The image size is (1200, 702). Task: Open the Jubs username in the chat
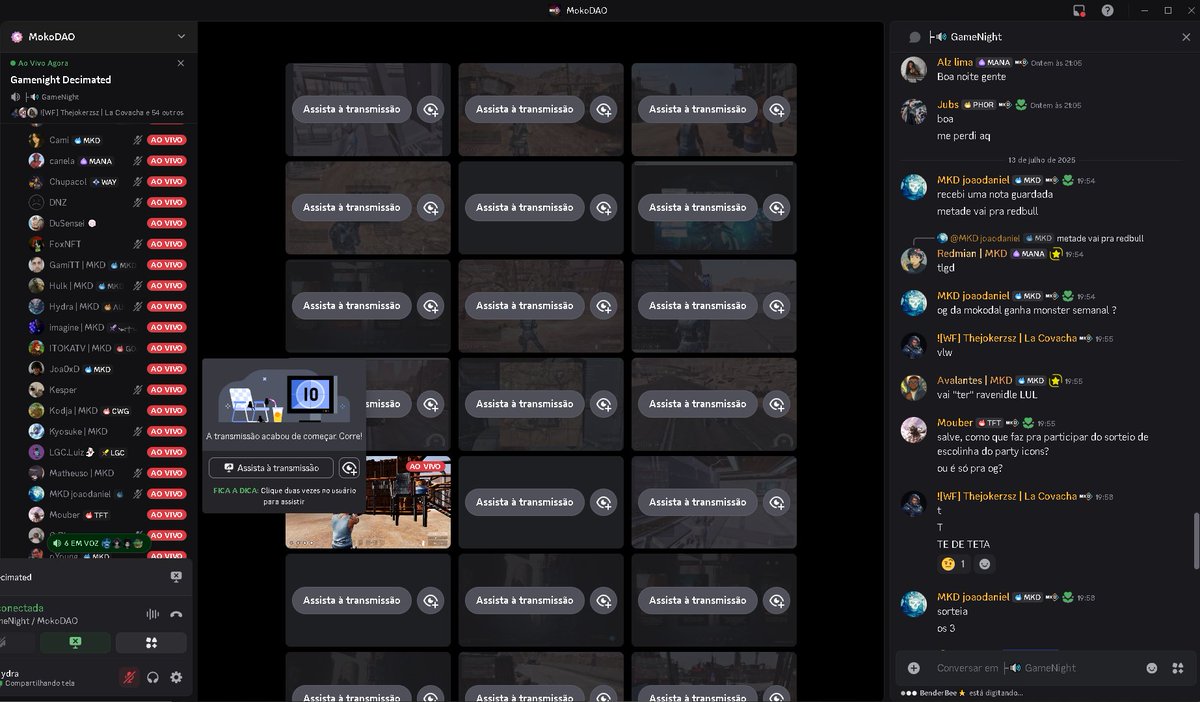click(948, 104)
